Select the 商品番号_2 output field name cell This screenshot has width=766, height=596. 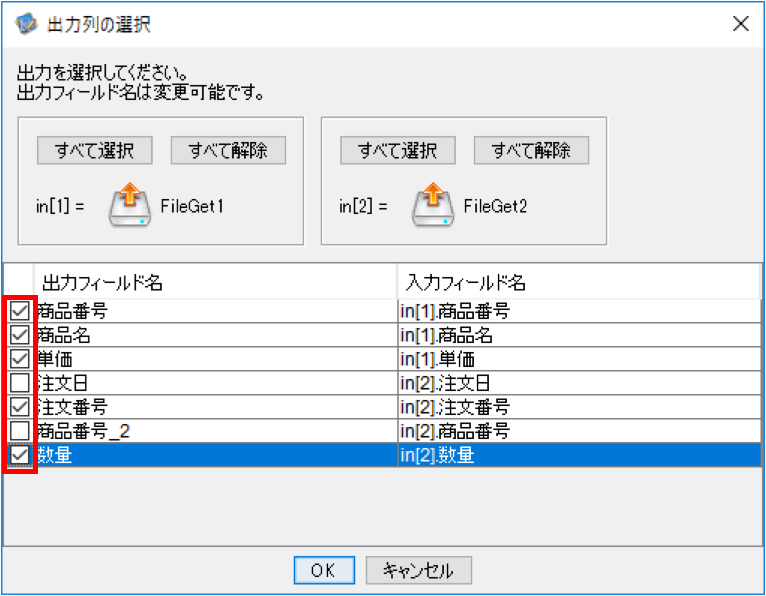[x=216, y=431]
